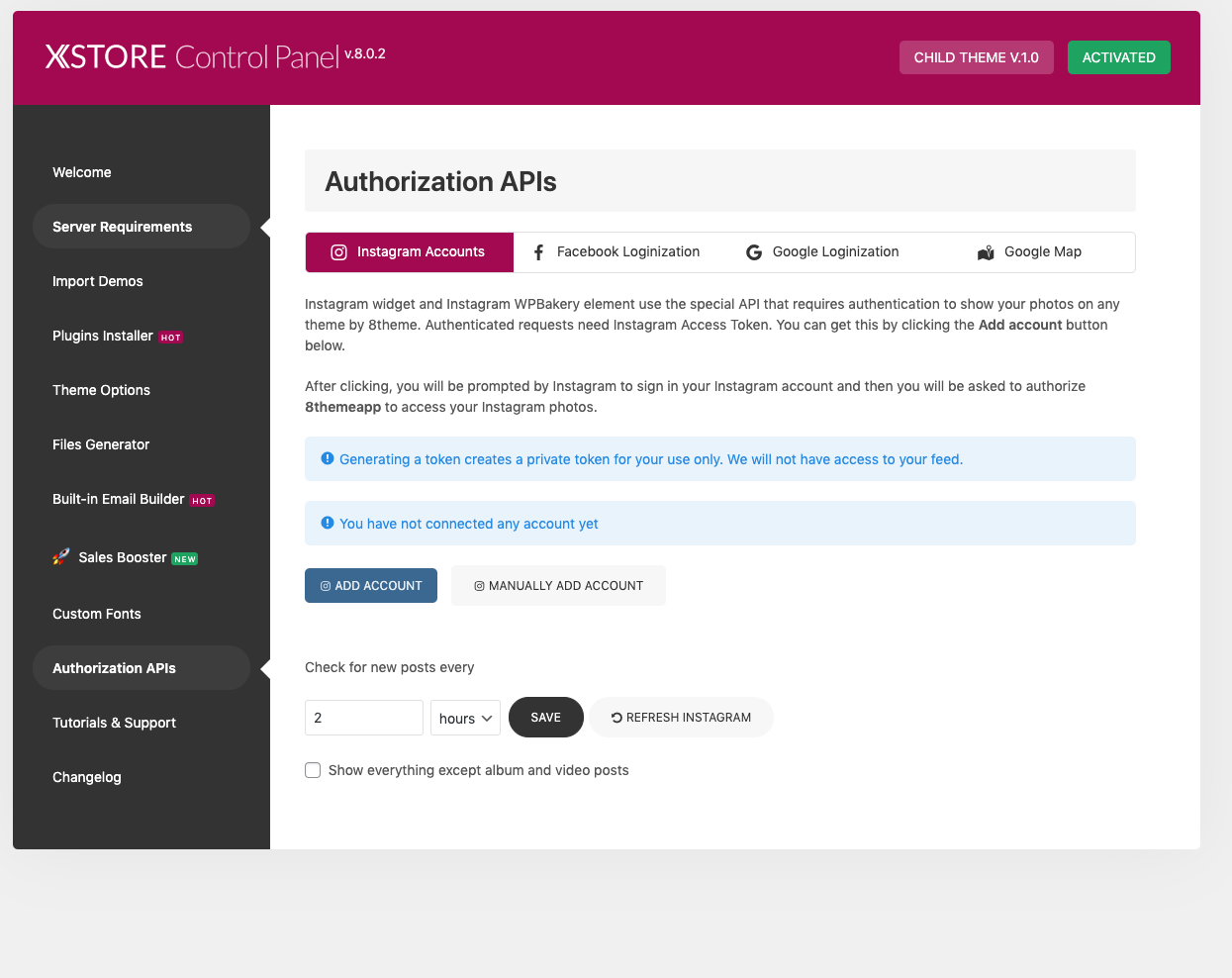Click the info icon in the token notice

[x=328, y=458]
